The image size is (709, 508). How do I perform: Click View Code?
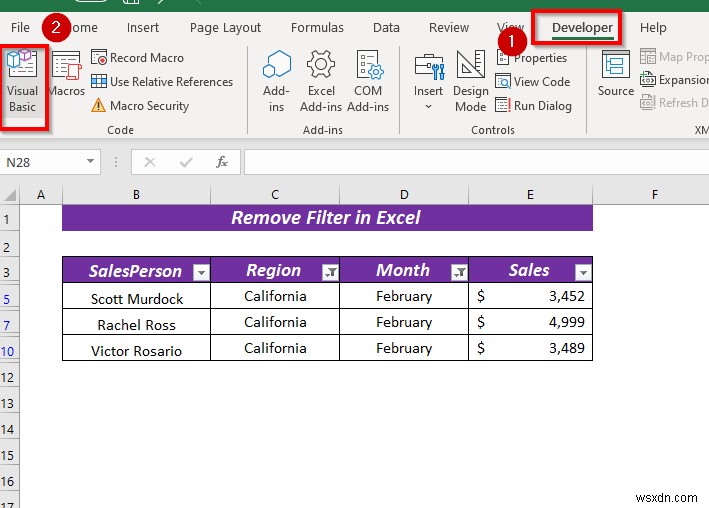pyautogui.click(x=533, y=82)
